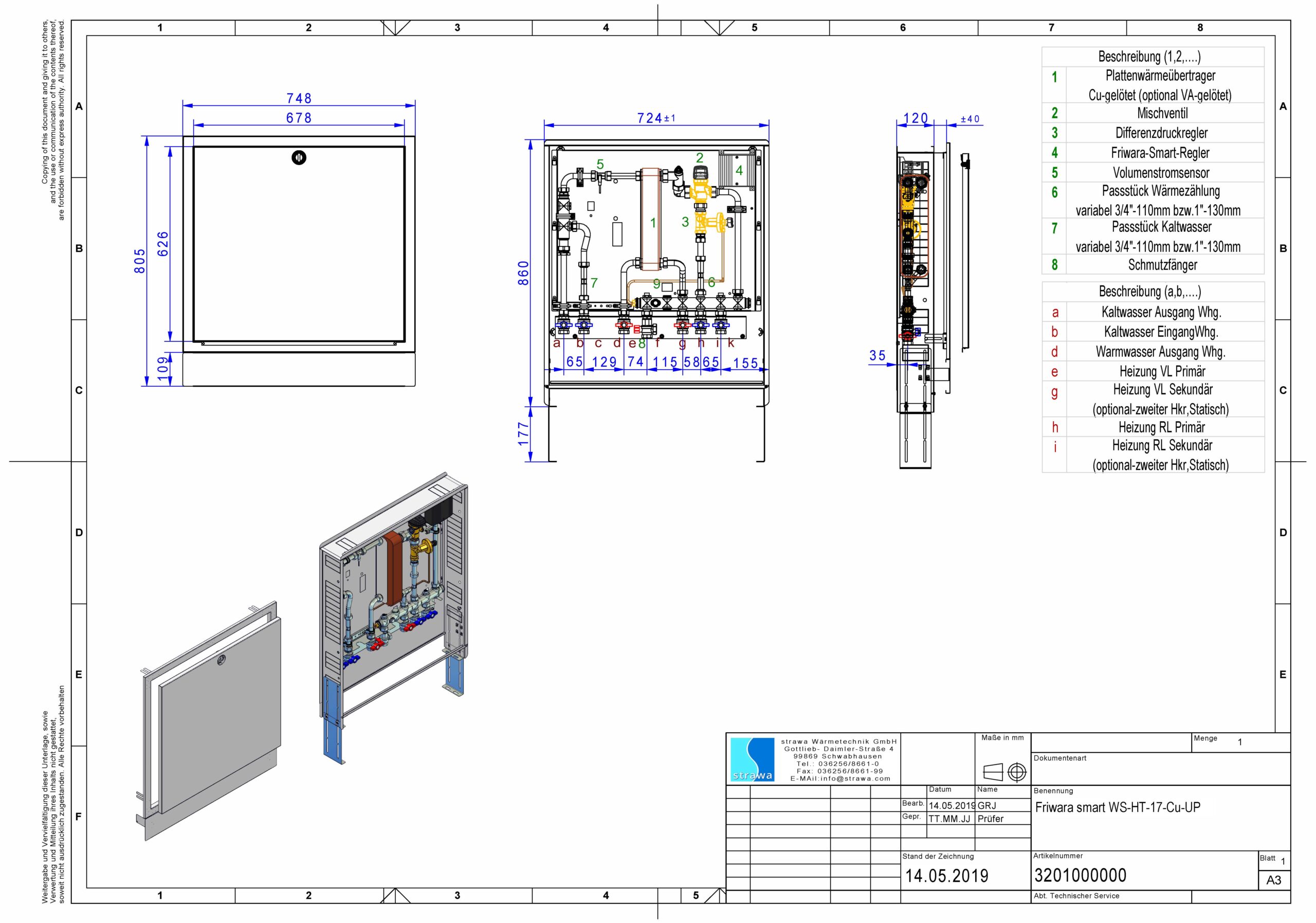Click the 'Volumenstromsensor' legend entry
Image resolution: width=1316 pixels, height=923 pixels.
coord(1161,173)
